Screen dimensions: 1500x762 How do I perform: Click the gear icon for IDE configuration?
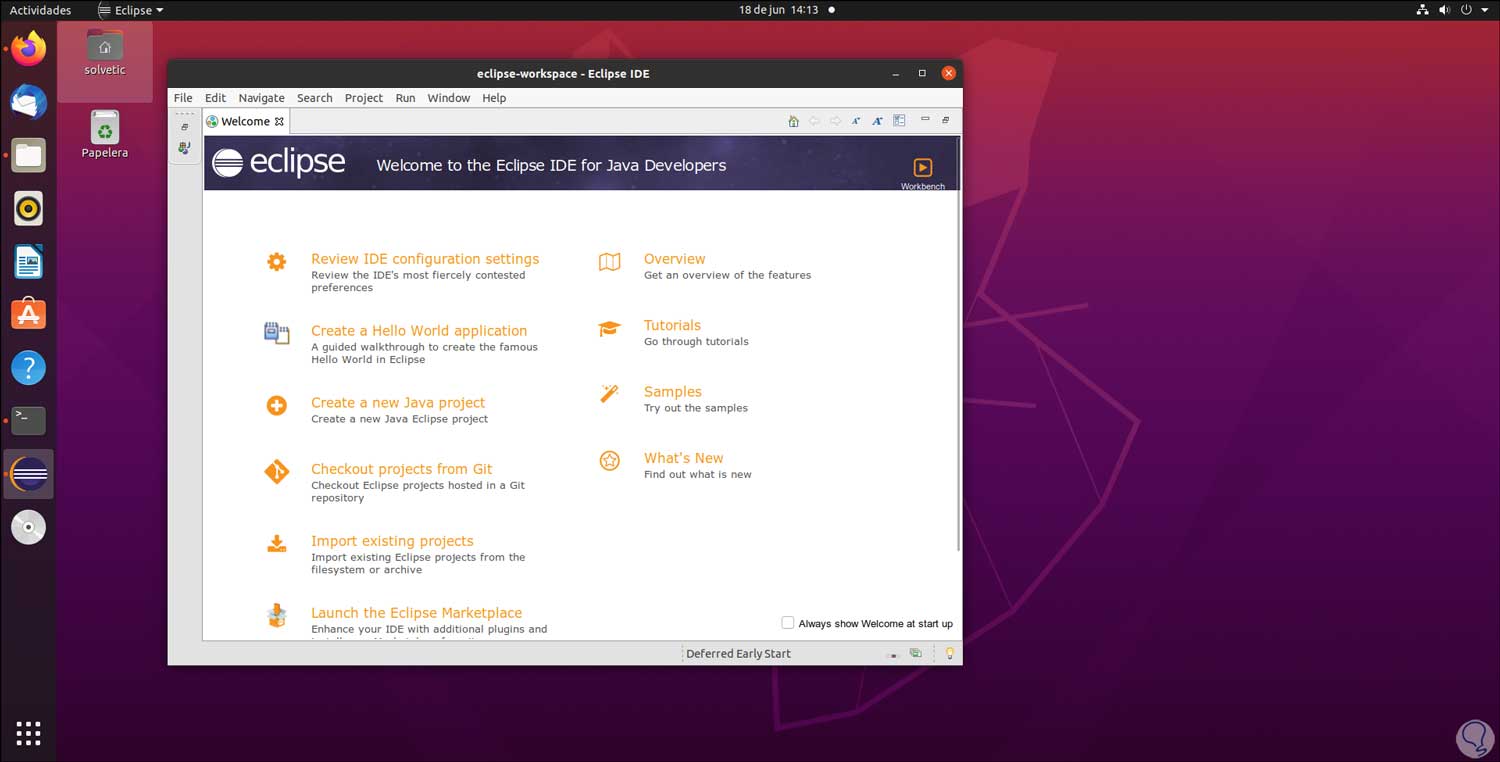pyautogui.click(x=277, y=262)
